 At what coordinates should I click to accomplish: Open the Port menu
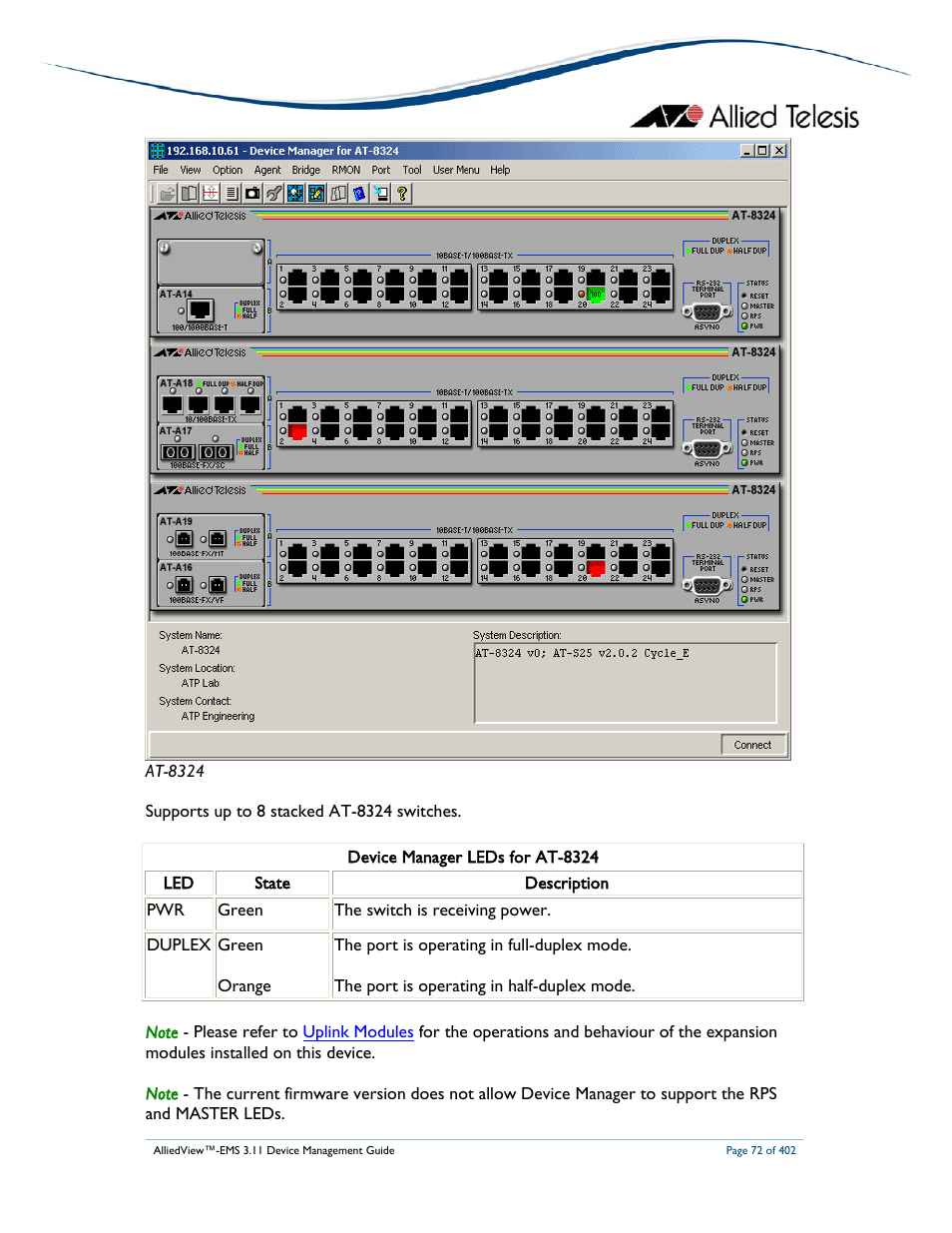381,171
